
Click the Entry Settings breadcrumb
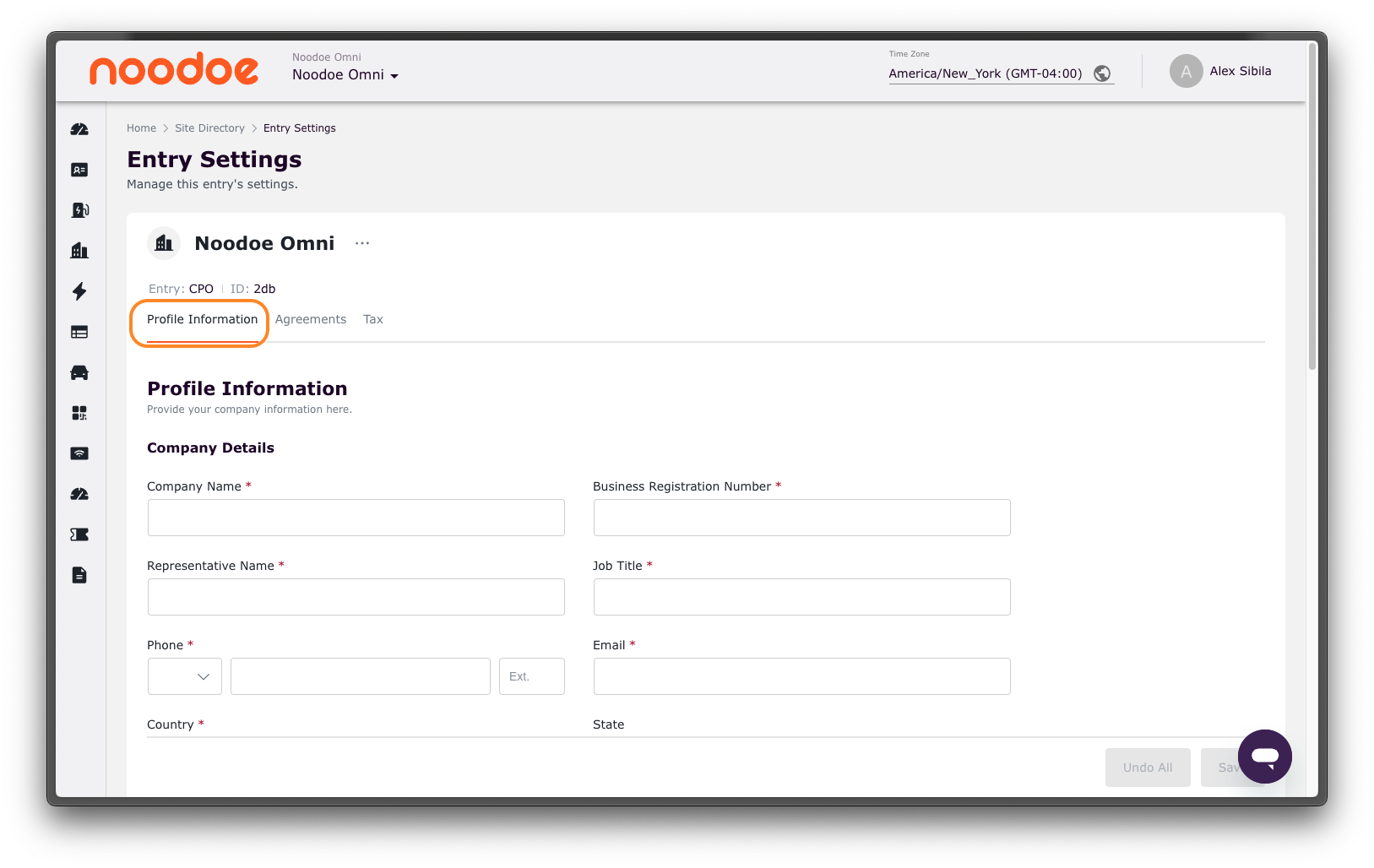point(300,128)
